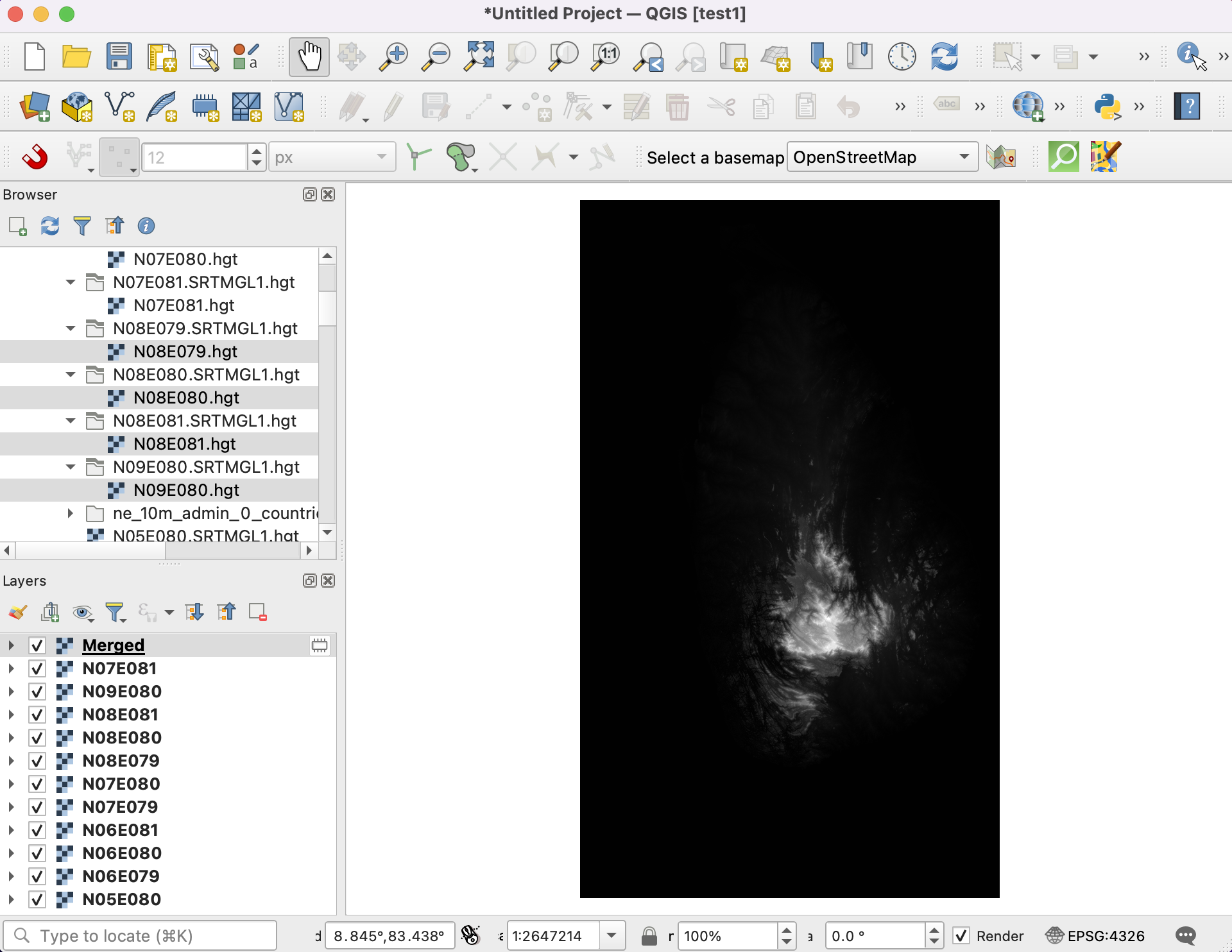This screenshot has width=1232, height=952.
Task: Toggle visibility of N07E081 layer
Action: 37,668
